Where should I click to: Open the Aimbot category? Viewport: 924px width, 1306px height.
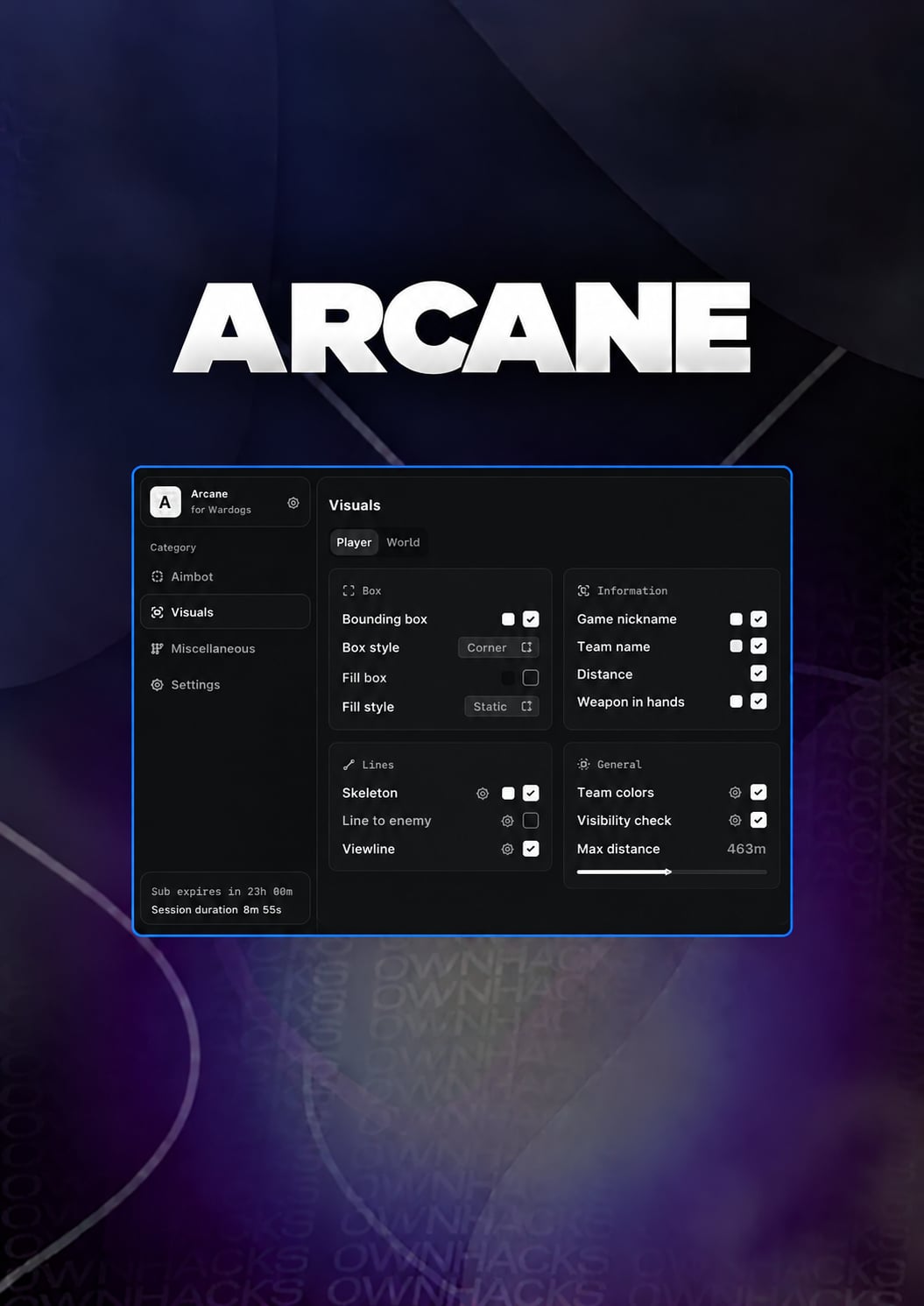[x=225, y=576]
